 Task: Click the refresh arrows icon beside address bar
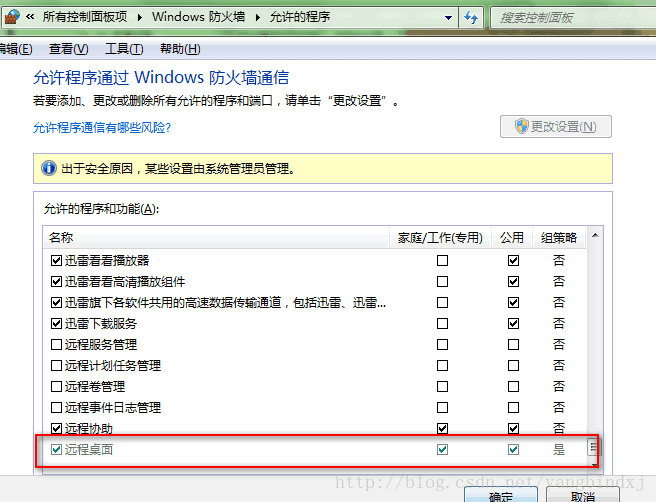point(471,18)
